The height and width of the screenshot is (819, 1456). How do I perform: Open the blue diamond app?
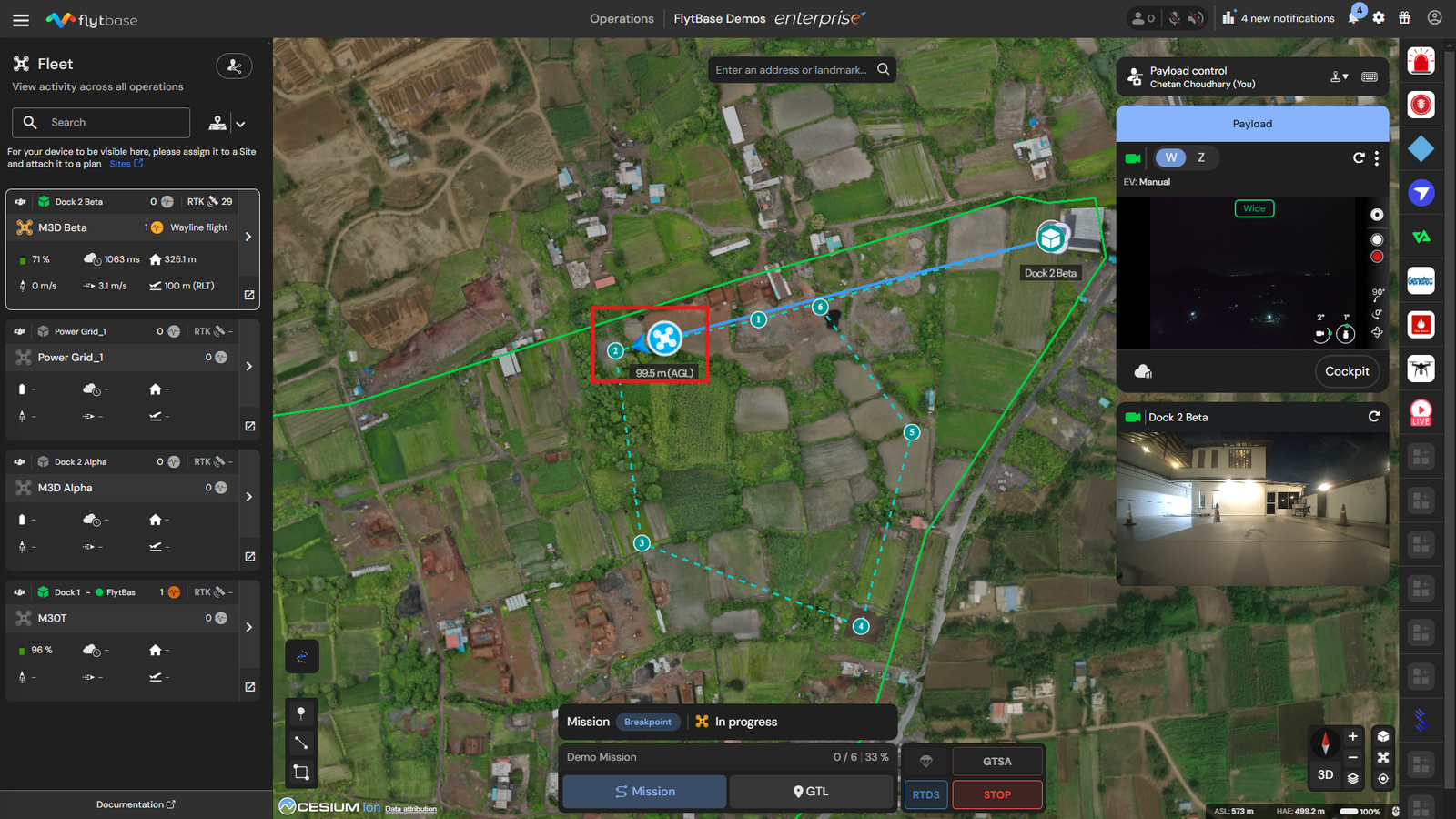(x=1421, y=148)
